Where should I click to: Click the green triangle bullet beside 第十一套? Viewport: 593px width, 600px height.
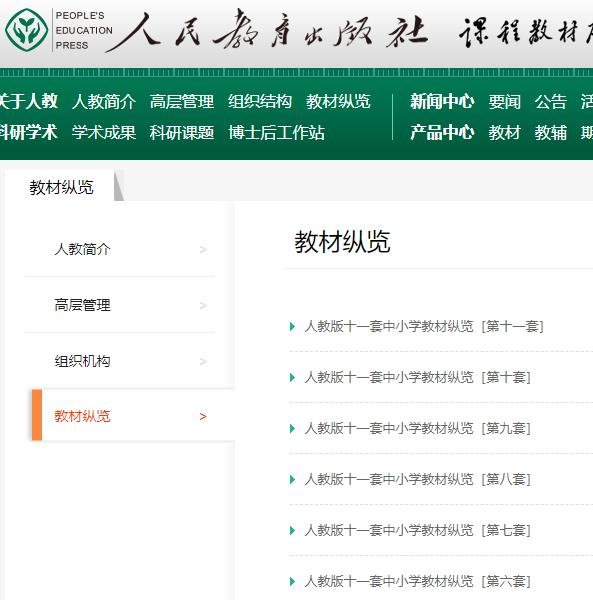(293, 326)
